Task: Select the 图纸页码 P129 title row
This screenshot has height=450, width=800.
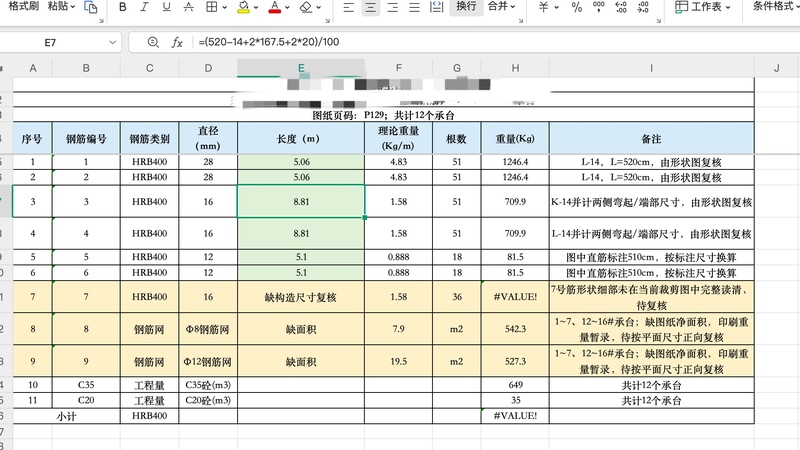Action: (x=383, y=115)
